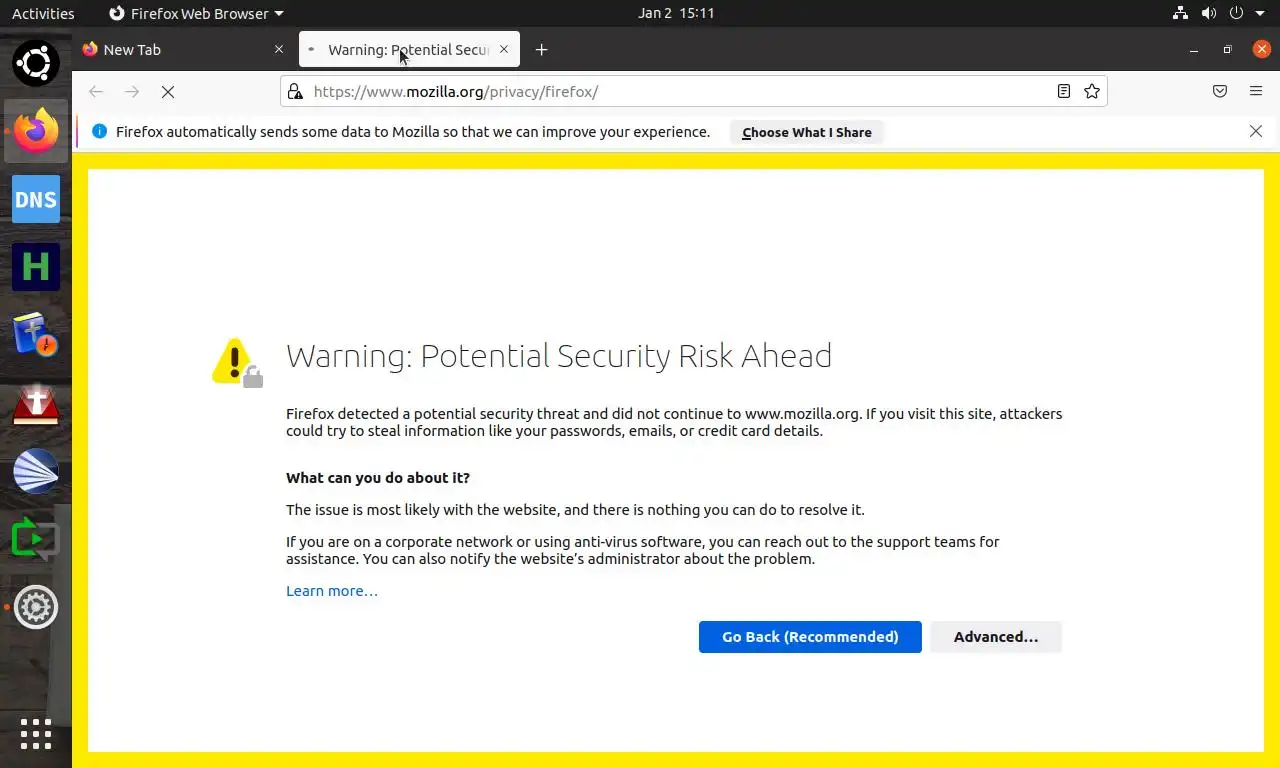Open site security lock info
This screenshot has width=1280, height=768.
pyautogui.click(x=294, y=92)
